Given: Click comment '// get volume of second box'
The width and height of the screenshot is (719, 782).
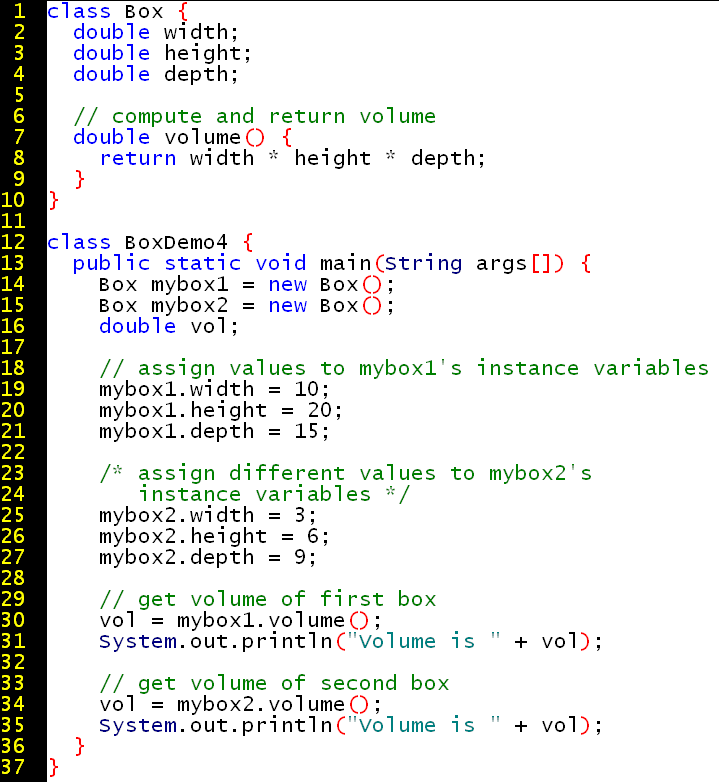Looking at the screenshot, I should pos(274,684).
